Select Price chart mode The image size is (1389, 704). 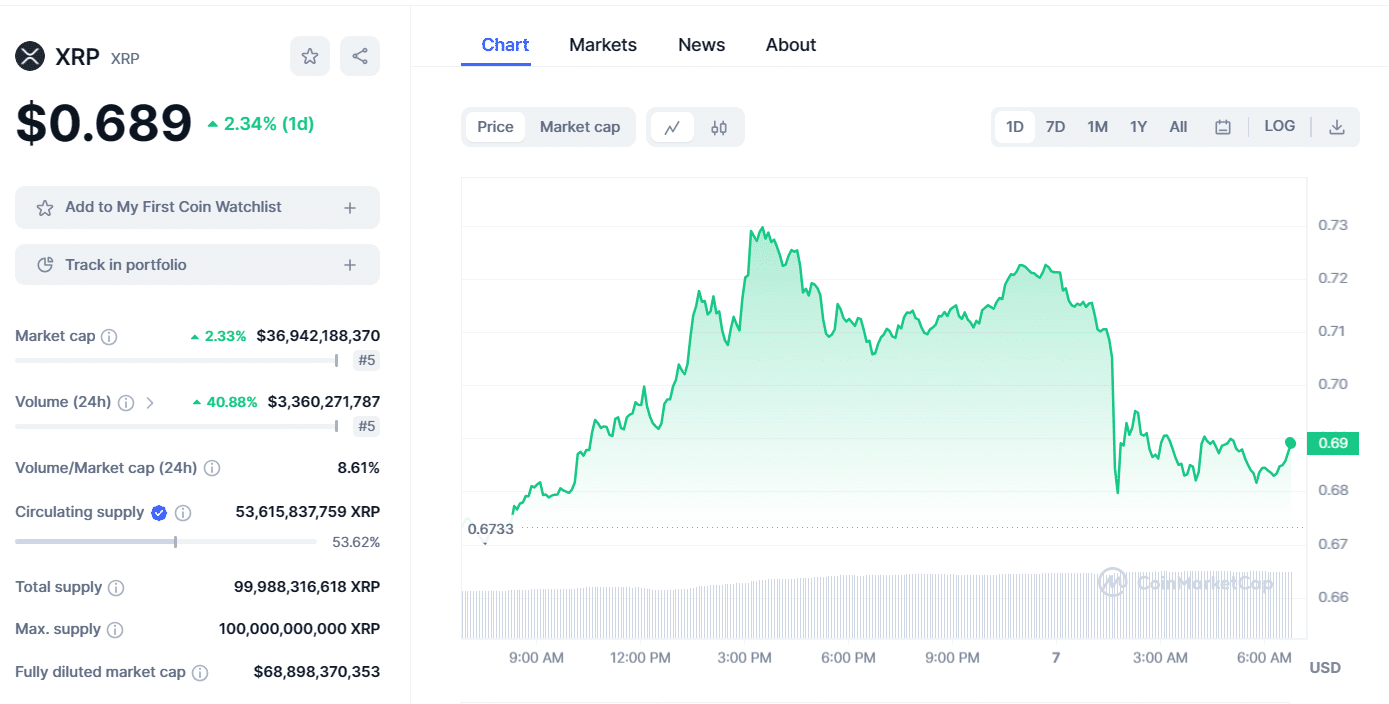tap(495, 127)
